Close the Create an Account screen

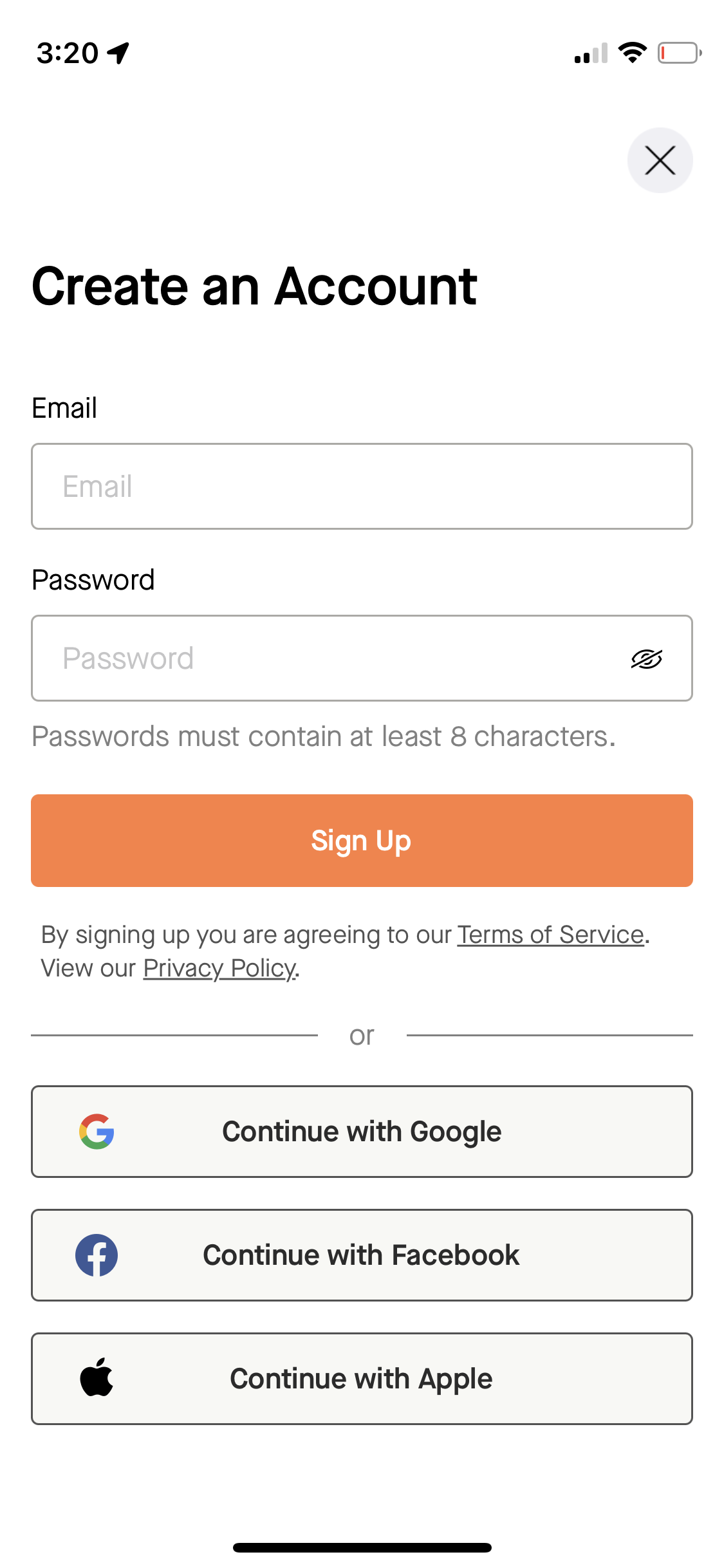[x=660, y=160]
